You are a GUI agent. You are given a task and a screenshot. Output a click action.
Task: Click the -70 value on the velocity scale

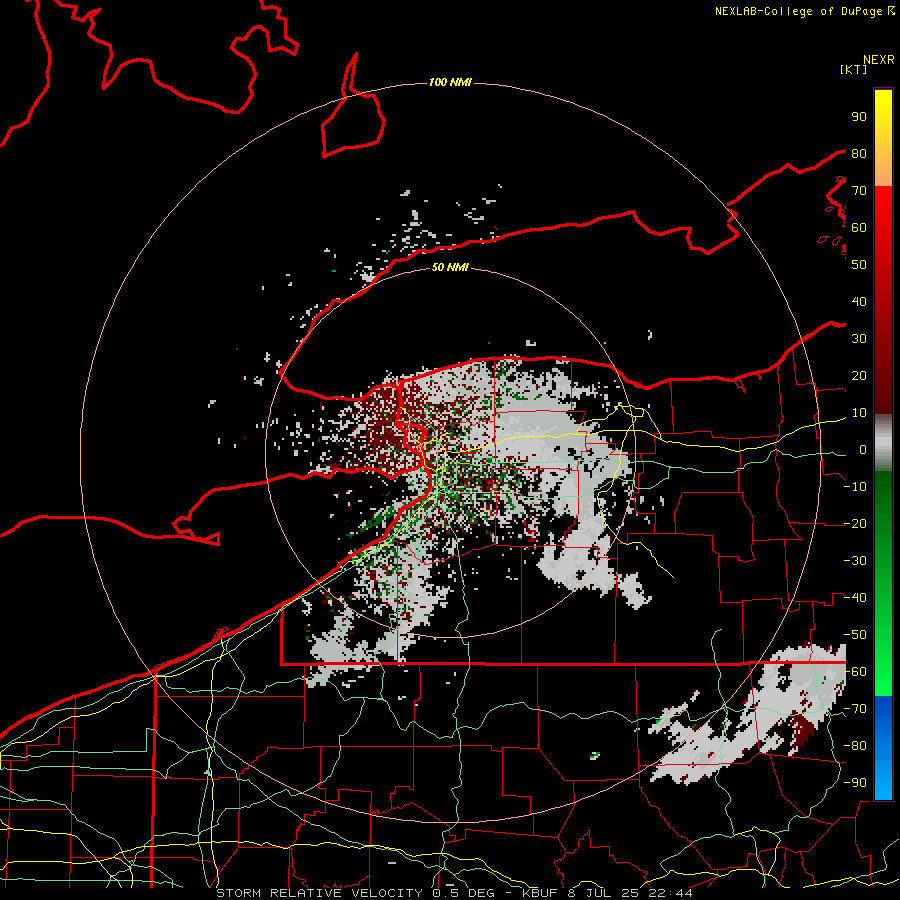click(855, 709)
